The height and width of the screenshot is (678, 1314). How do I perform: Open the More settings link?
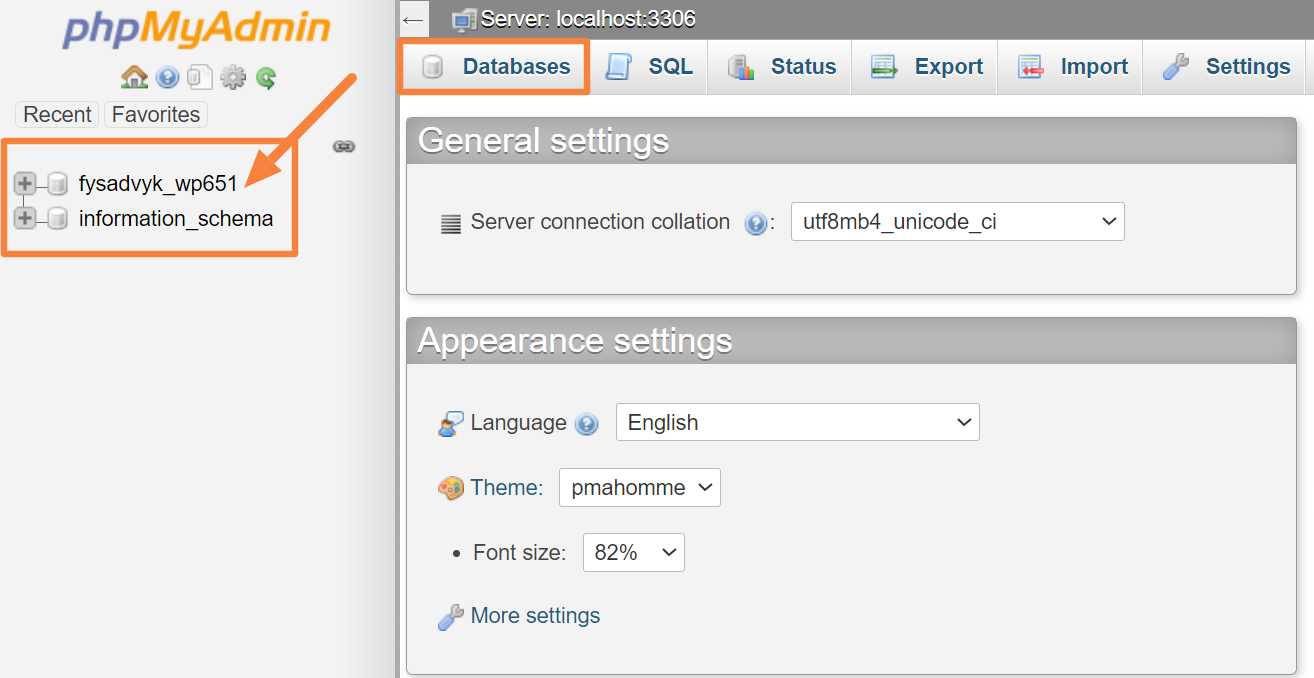535,615
